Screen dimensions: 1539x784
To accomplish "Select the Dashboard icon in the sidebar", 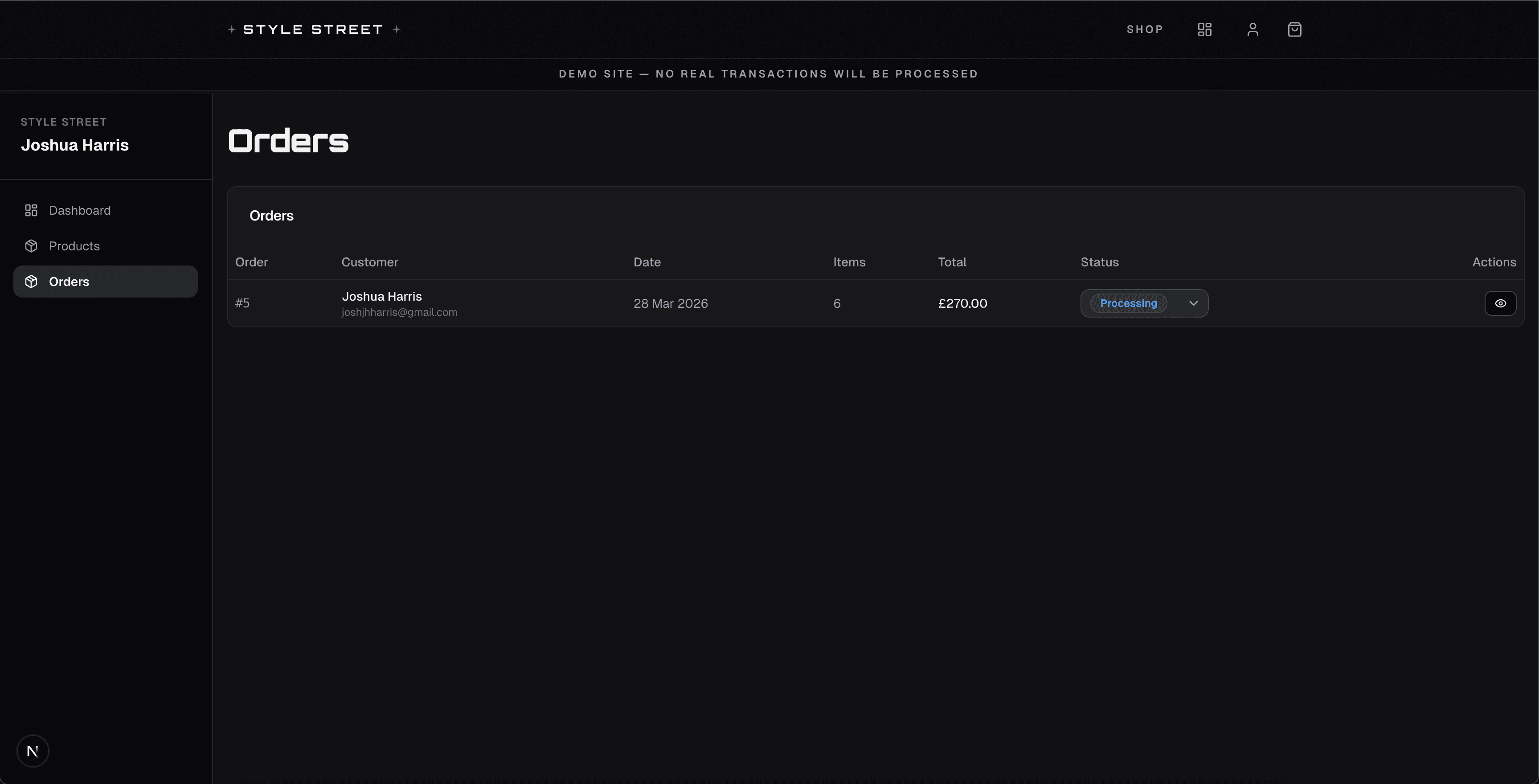I will (31, 210).
